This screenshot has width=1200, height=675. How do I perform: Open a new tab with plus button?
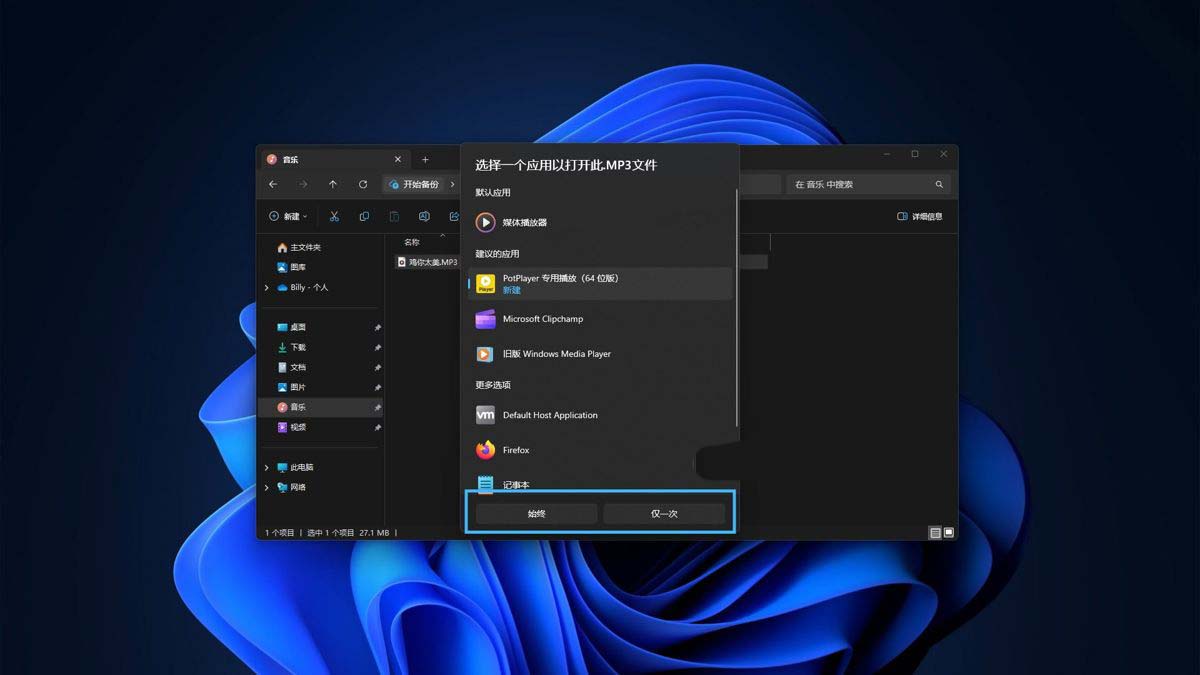[425, 159]
